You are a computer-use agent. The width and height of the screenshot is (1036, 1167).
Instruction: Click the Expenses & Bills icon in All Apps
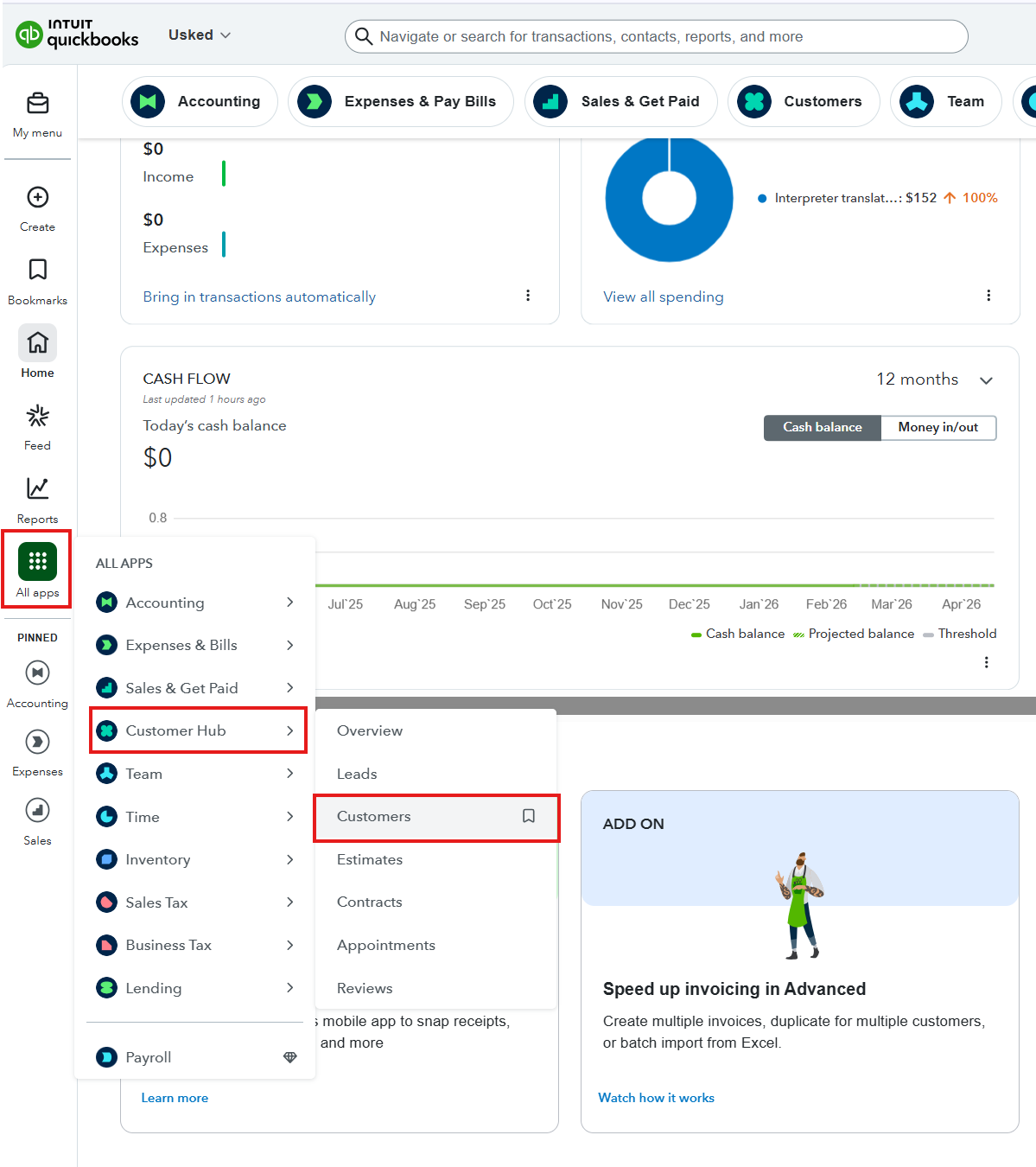click(x=107, y=645)
